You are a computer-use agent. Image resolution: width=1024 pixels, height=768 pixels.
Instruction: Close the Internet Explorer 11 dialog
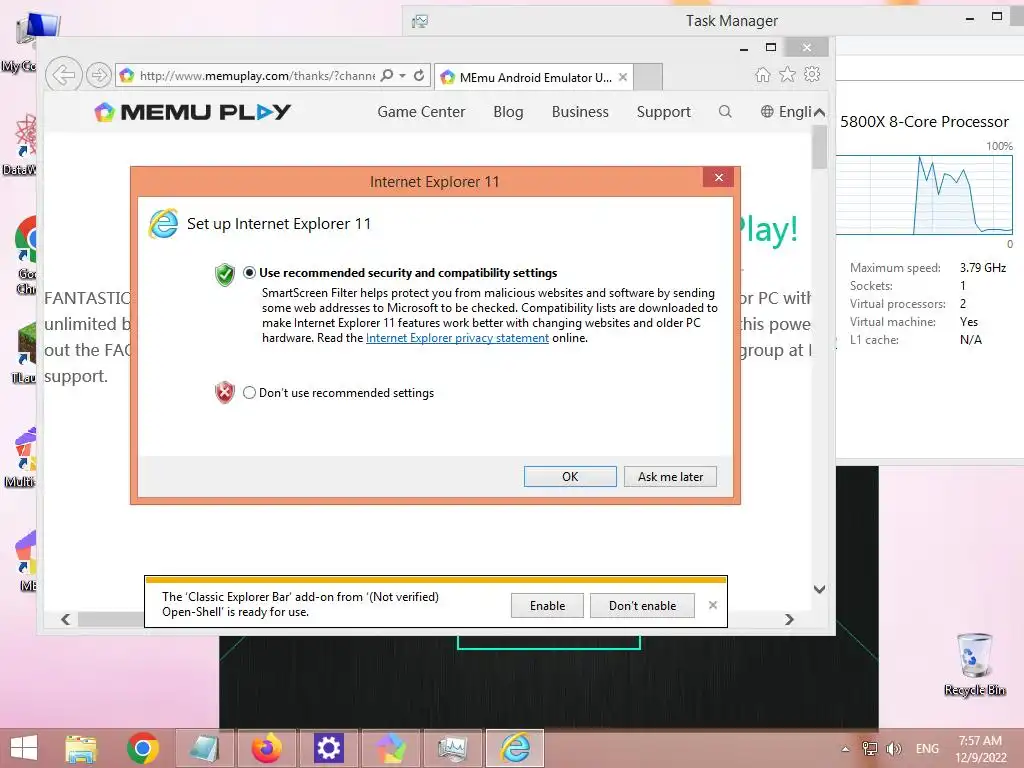click(718, 178)
